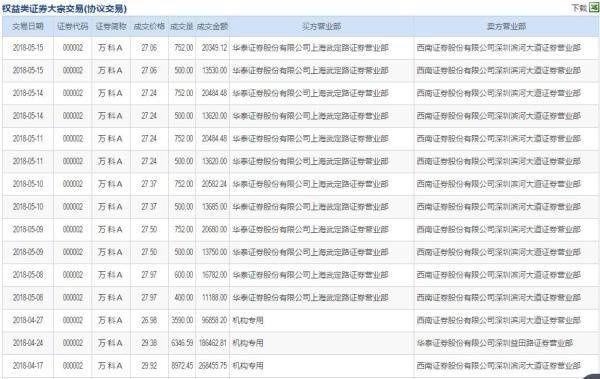Select the amount cell 11188.00
Image resolution: width=600 pixels, height=379 pixels.
214,297
